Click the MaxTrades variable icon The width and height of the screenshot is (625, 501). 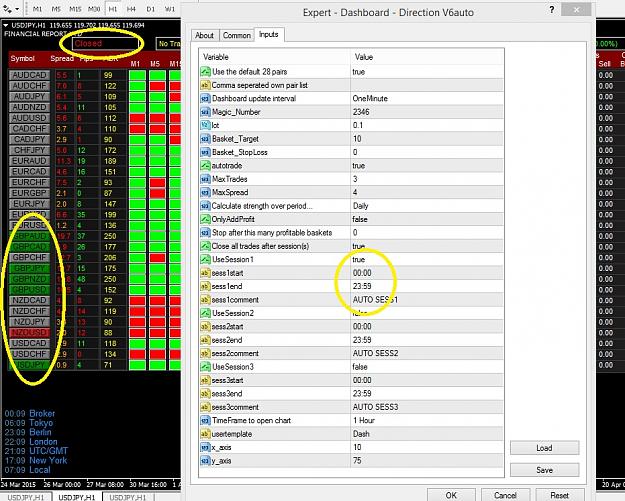205,179
